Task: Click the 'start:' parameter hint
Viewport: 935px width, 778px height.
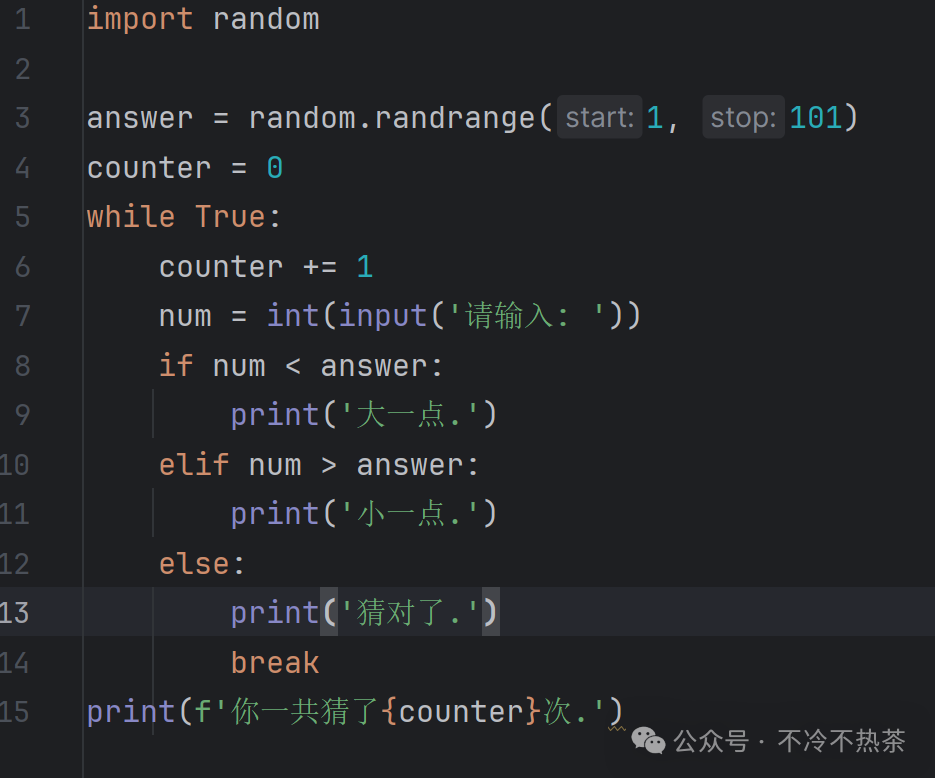Action: 599,117
